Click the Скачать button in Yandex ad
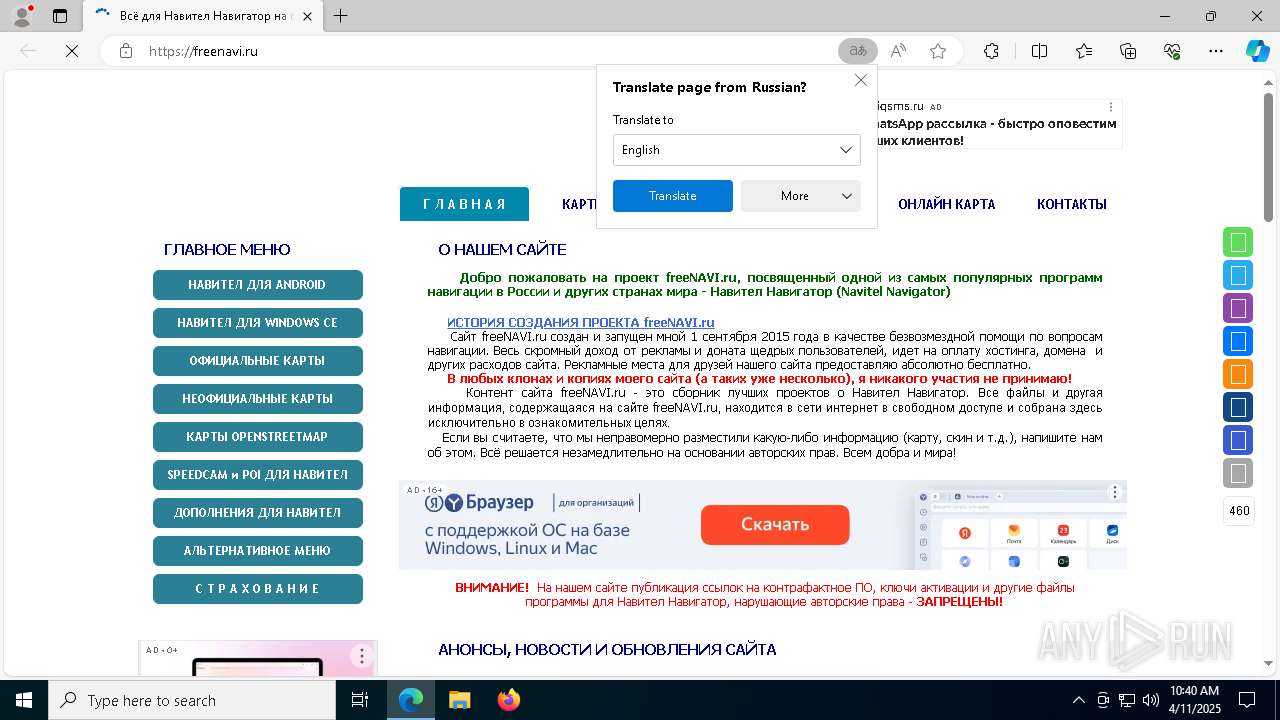The image size is (1280, 720). point(775,525)
